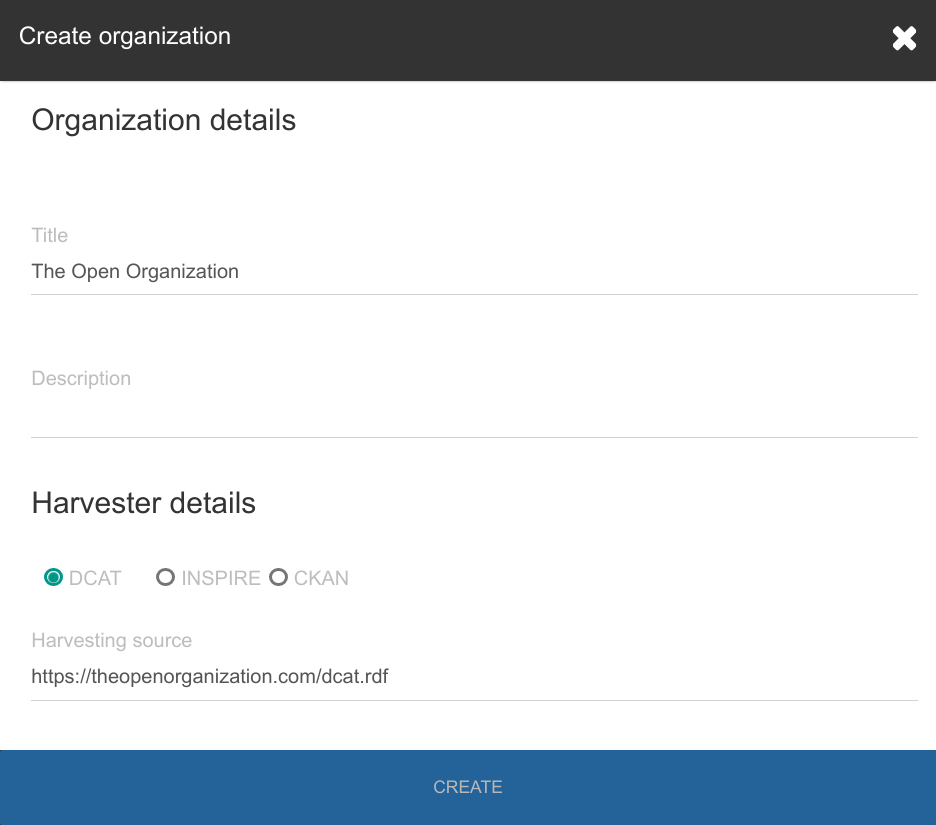Click the Title field label
936x825 pixels.
coord(50,235)
